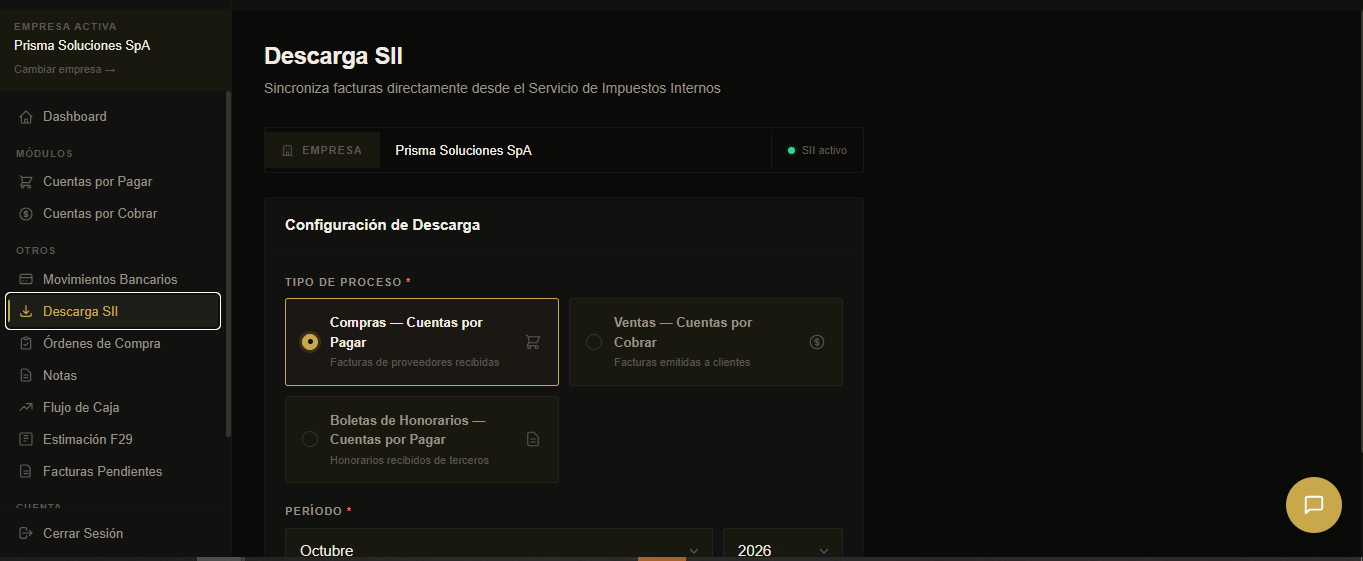Click the Cuentas por Cobrar coin icon
Screen dimensions: 1363x561
[x=26, y=214]
